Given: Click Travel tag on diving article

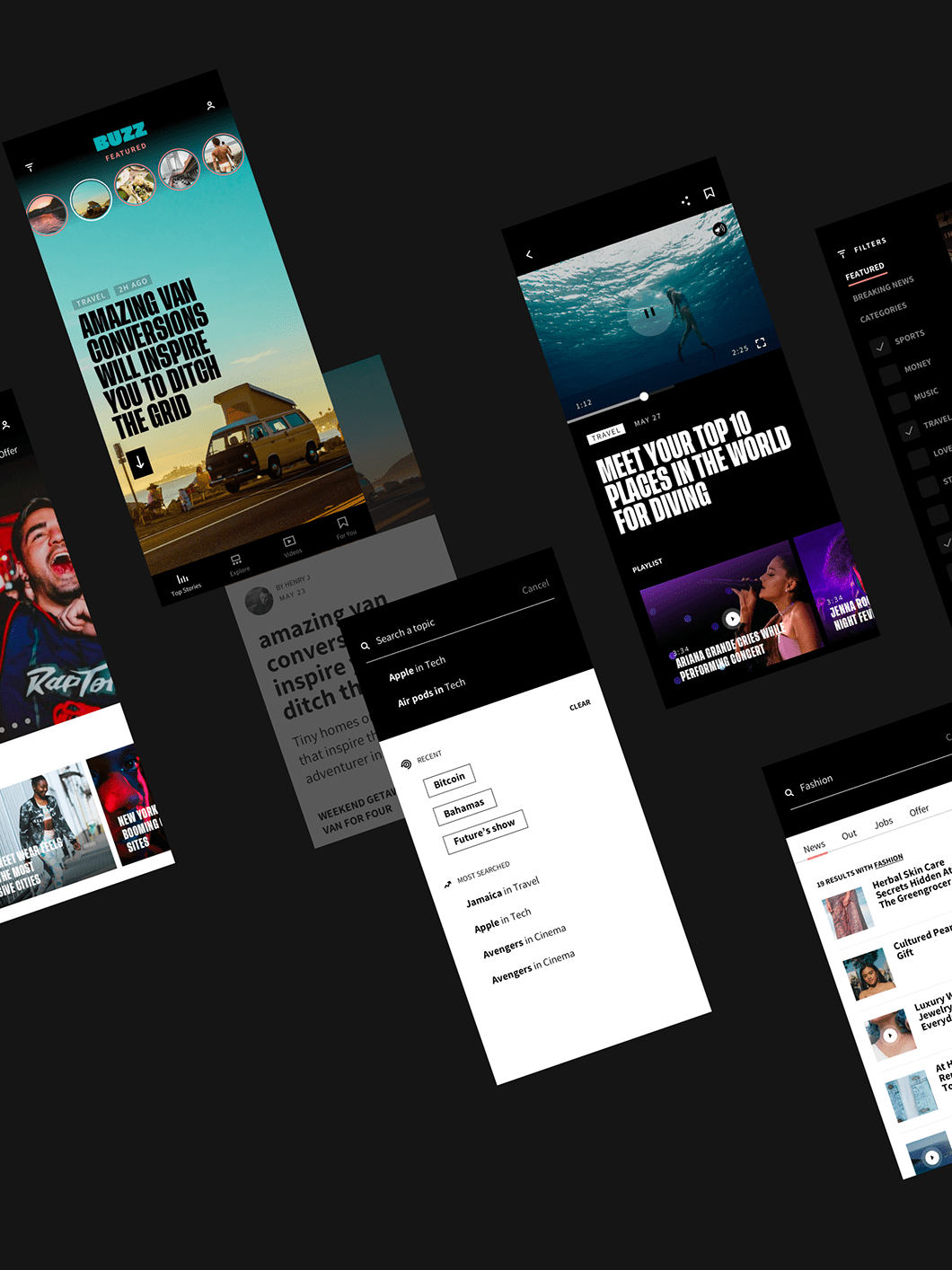Looking at the screenshot, I should pyautogui.click(x=606, y=434).
